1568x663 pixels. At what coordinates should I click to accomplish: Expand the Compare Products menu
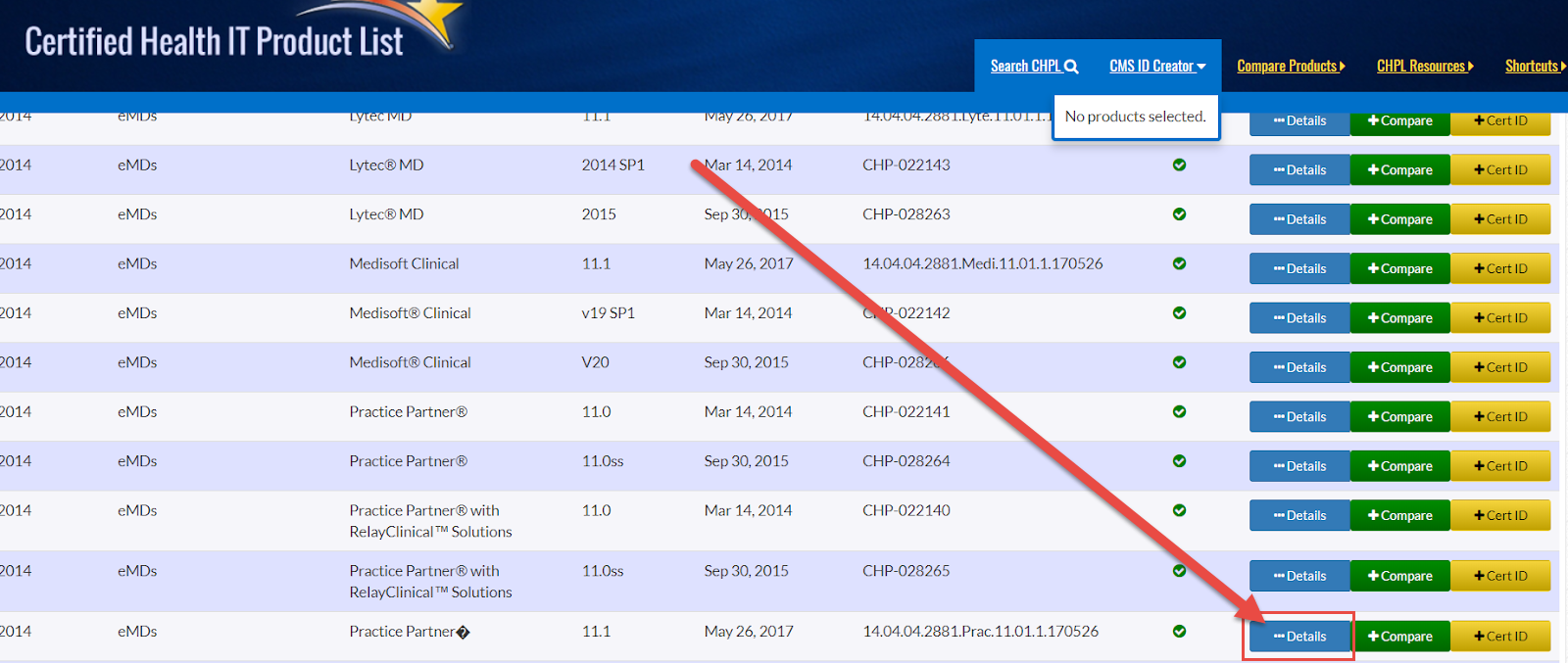pyautogui.click(x=1291, y=66)
